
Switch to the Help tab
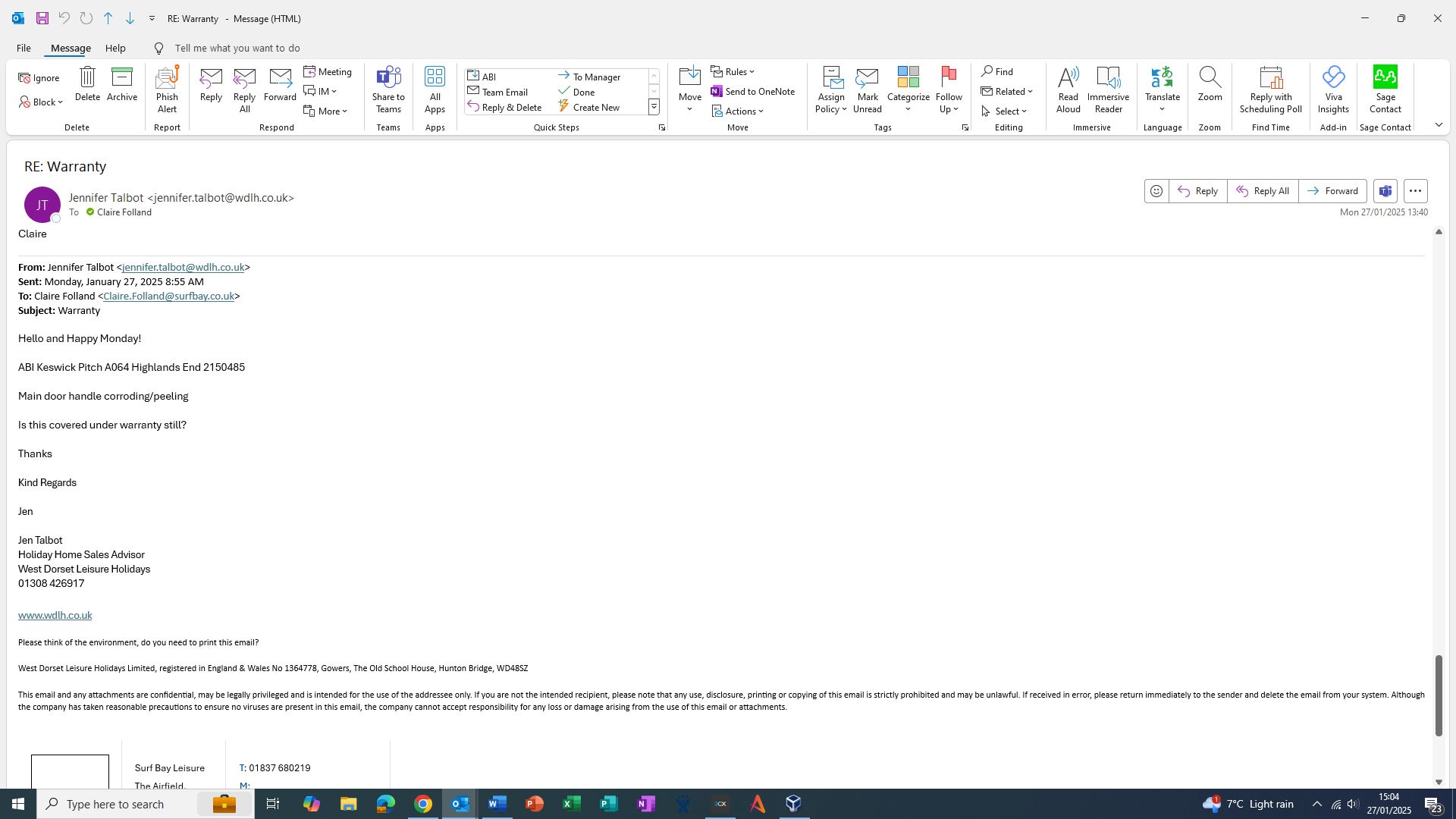tap(115, 49)
